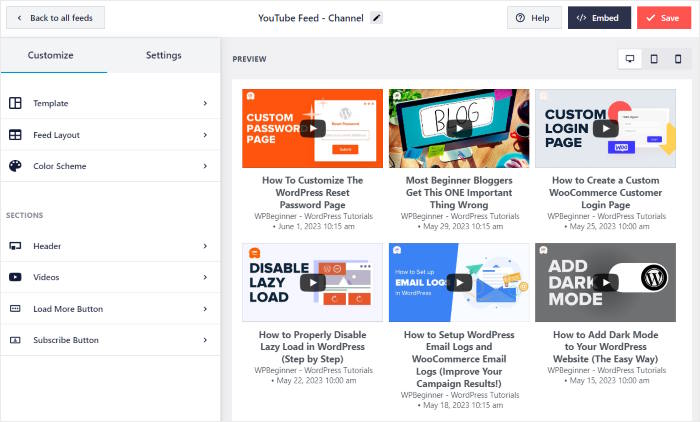
Task: Expand the Color Scheme chevron
Action: click(x=205, y=166)
